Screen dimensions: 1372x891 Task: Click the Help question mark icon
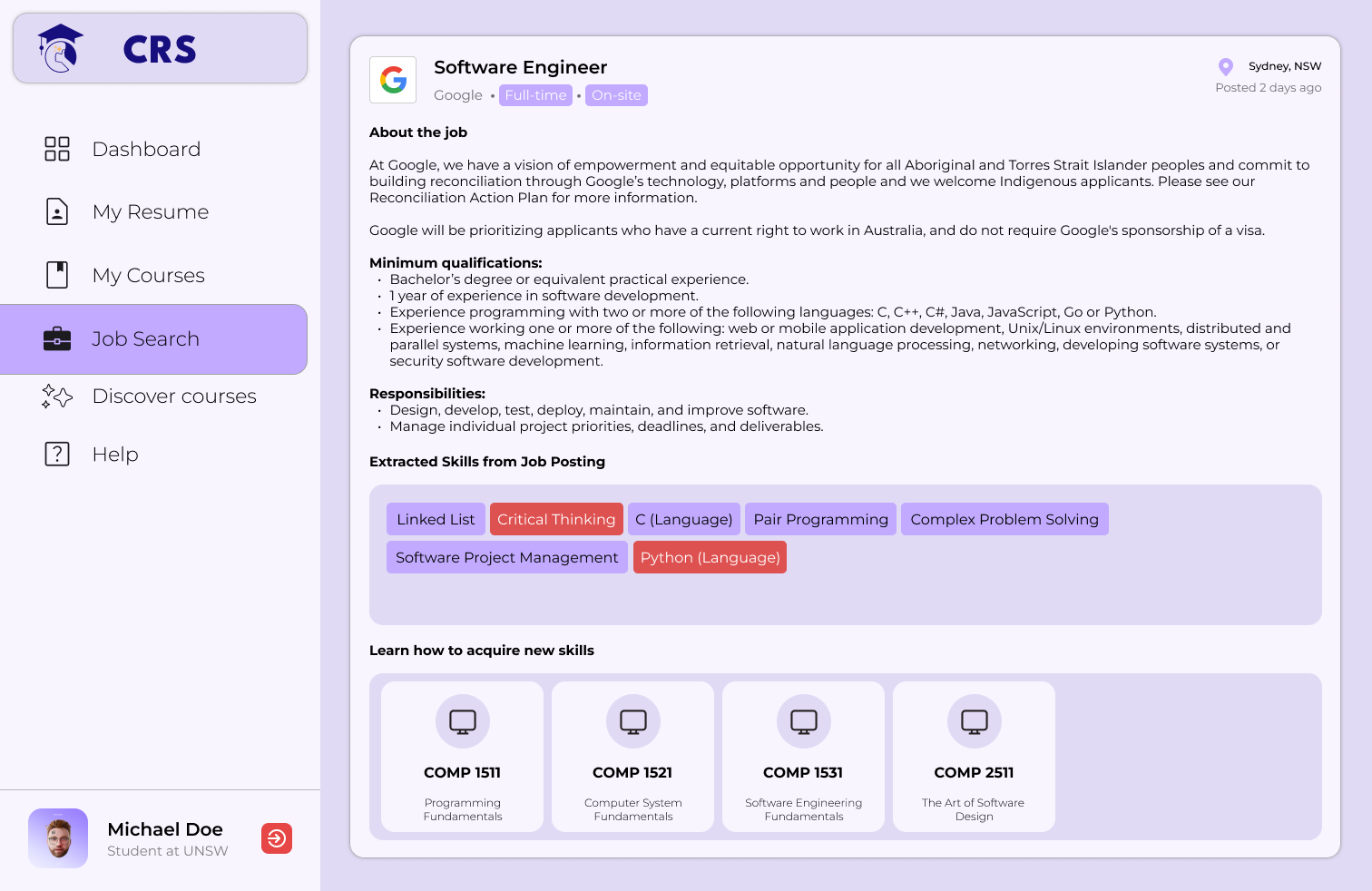[x=57, y=454]
